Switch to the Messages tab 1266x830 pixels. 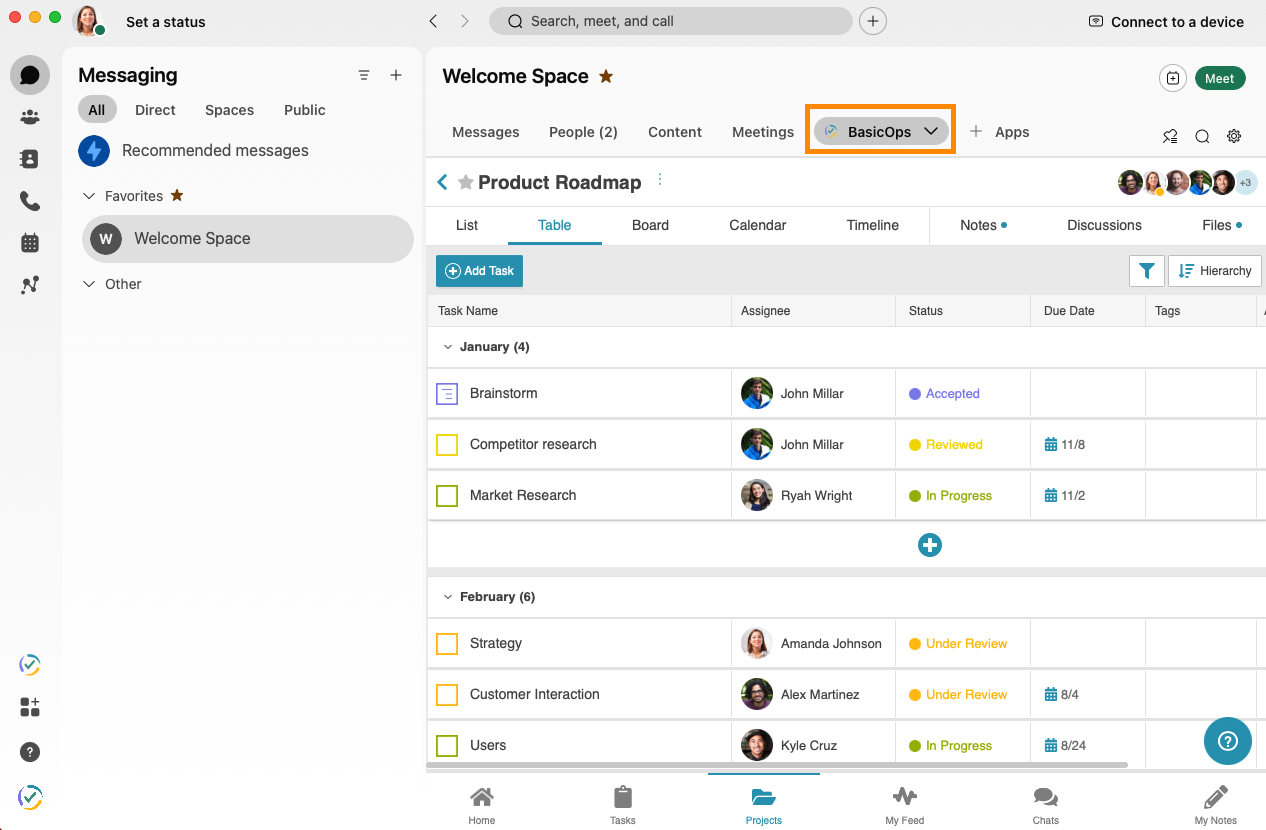click(x=486, y=132)
